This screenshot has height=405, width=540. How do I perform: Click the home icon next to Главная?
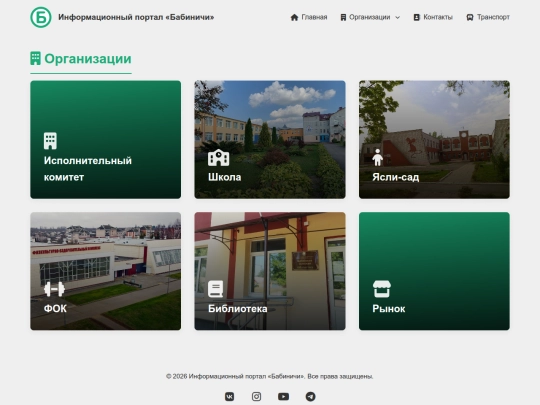[294, 17]
